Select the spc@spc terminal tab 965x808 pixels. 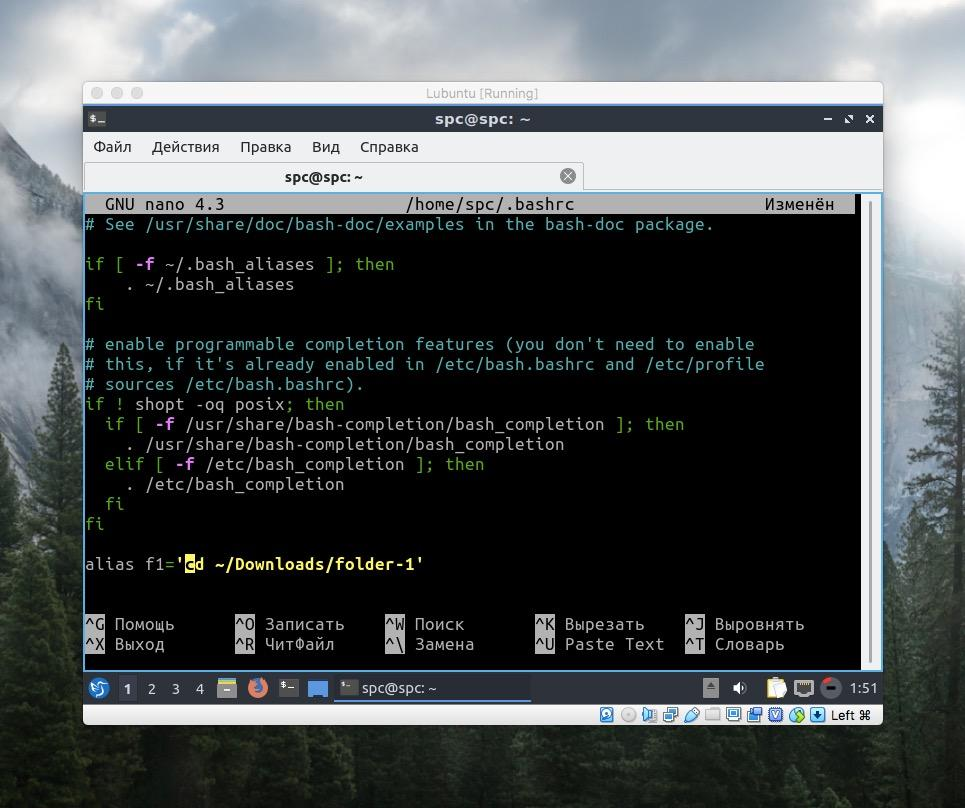(323, 176)
